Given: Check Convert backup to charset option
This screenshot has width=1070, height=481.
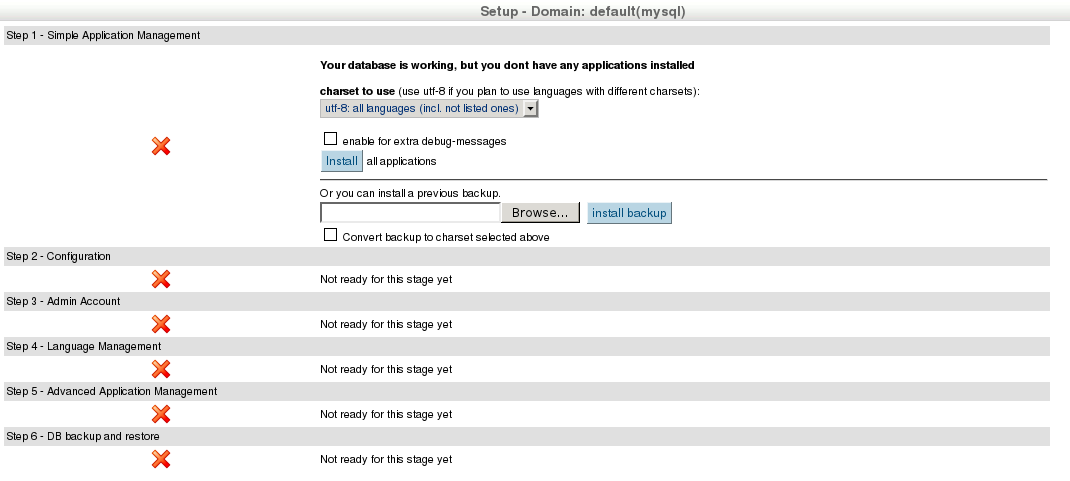Looking at the screenshot, I should [x=330, y=235].
